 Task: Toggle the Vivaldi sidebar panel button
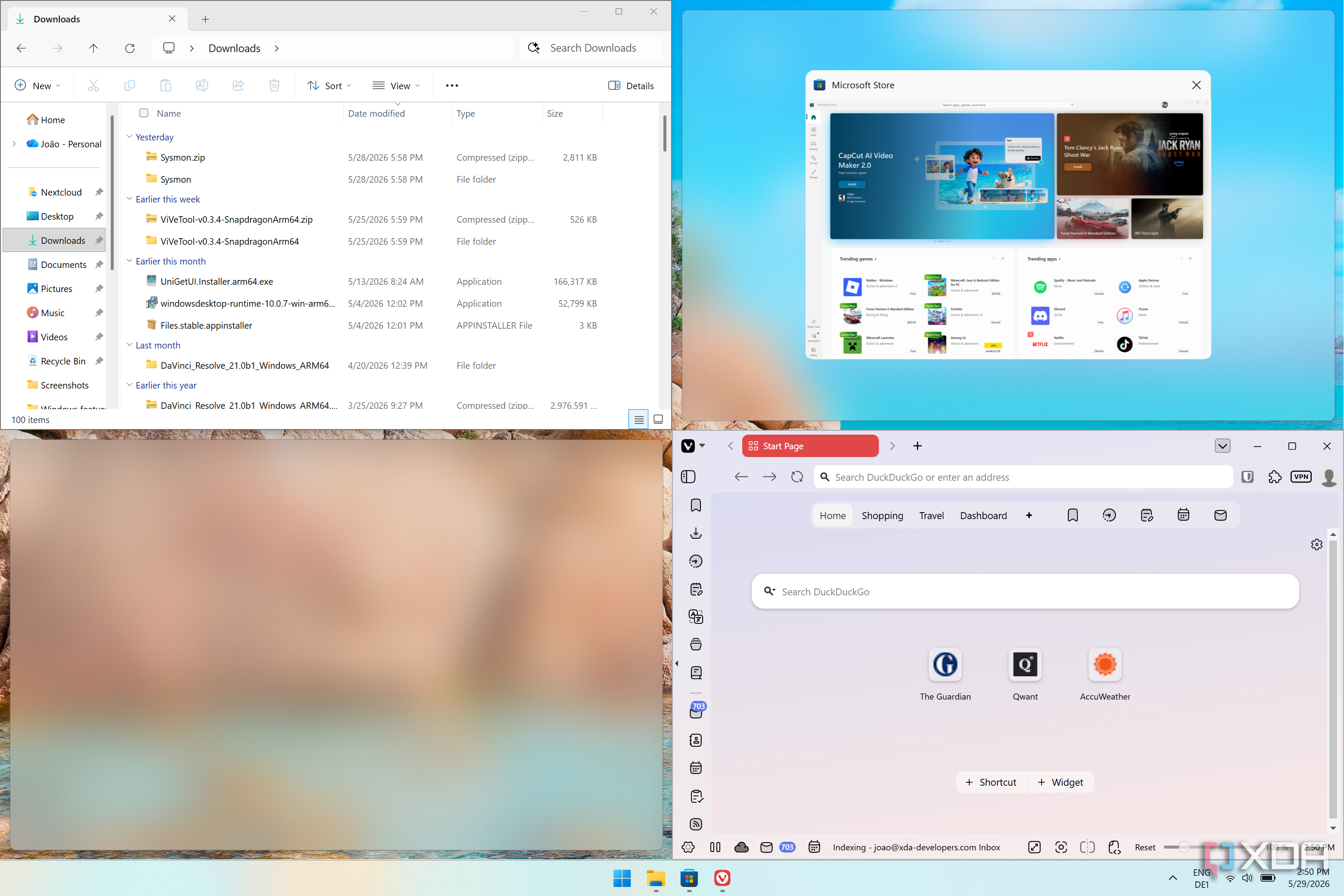[x=688, y=476]
